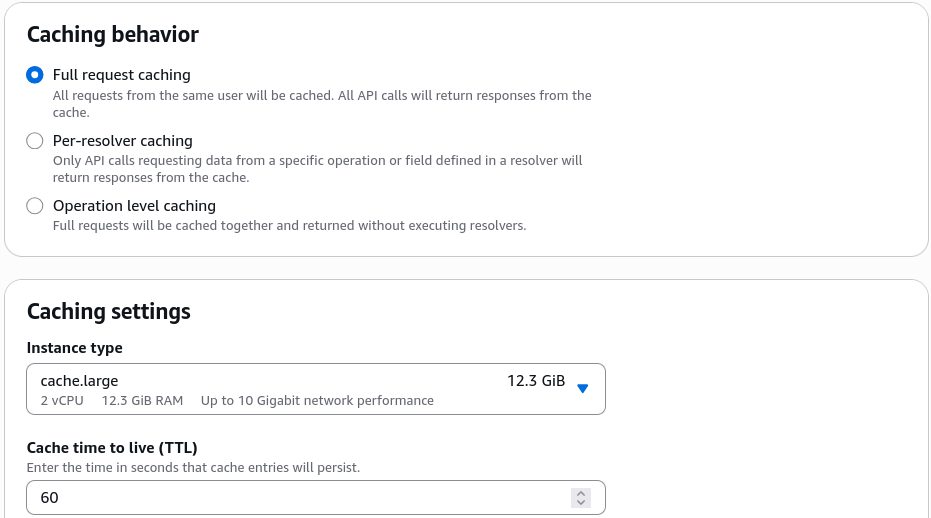Click the 'Per-resolver caching' label text

click(x=123, y=141)
